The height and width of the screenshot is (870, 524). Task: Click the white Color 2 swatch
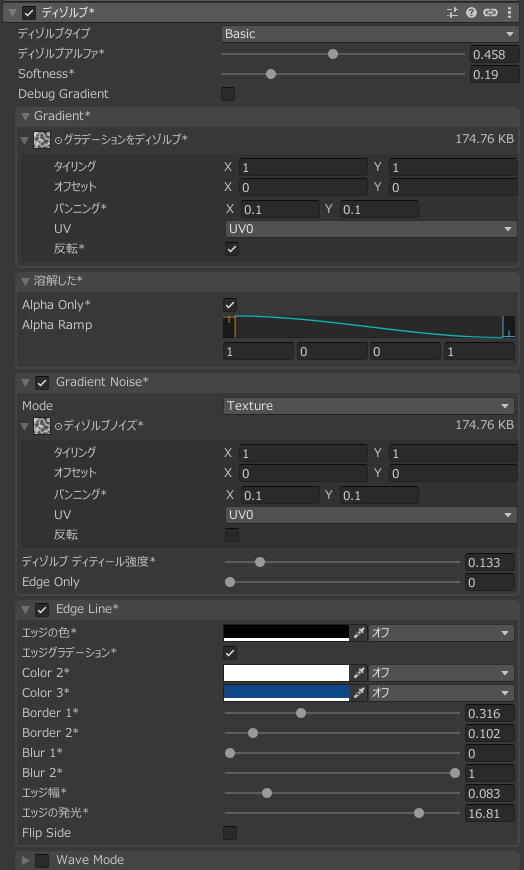coord(286,672)
